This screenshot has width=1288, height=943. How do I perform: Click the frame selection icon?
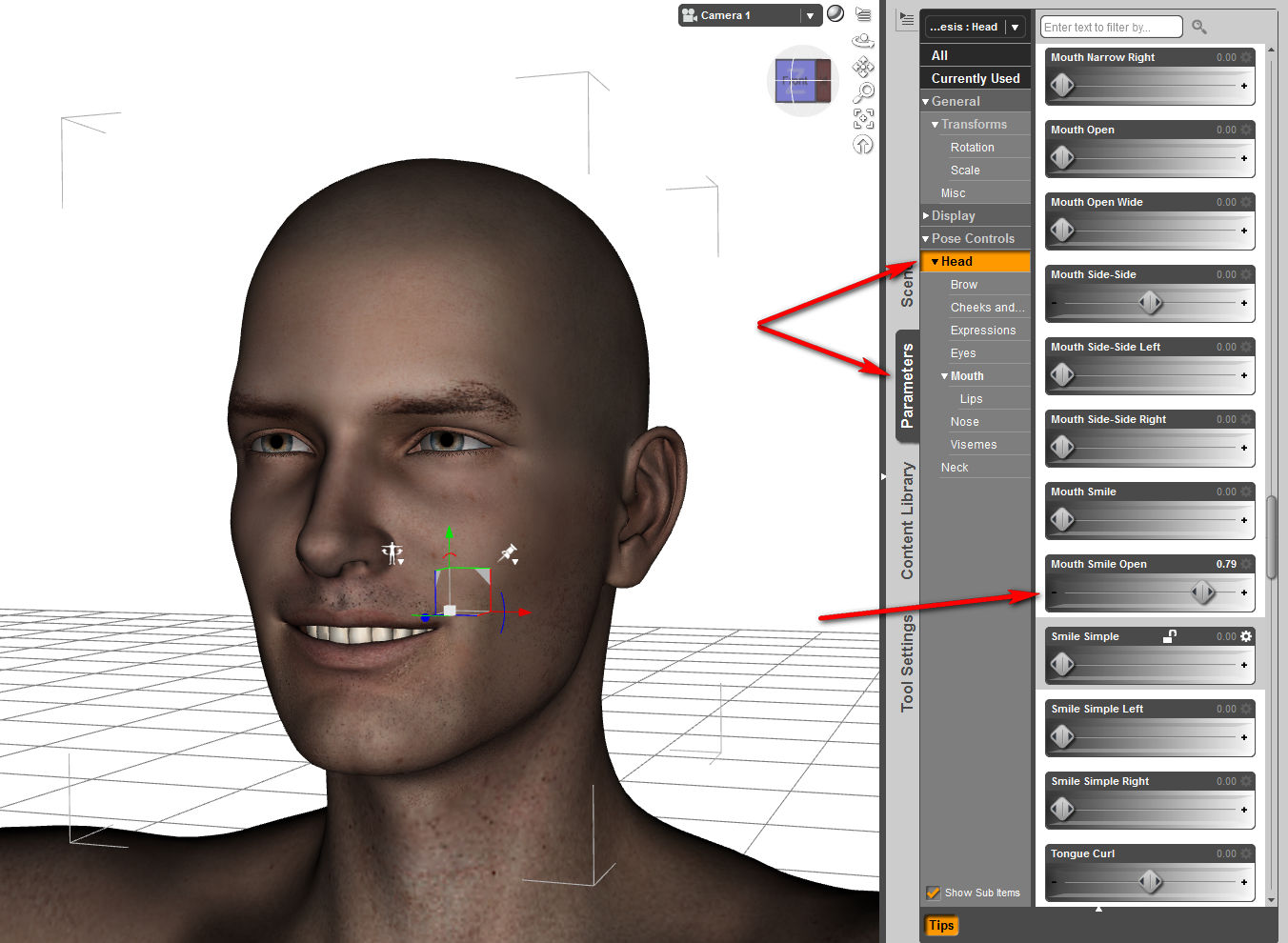click(x=863, y=118)
